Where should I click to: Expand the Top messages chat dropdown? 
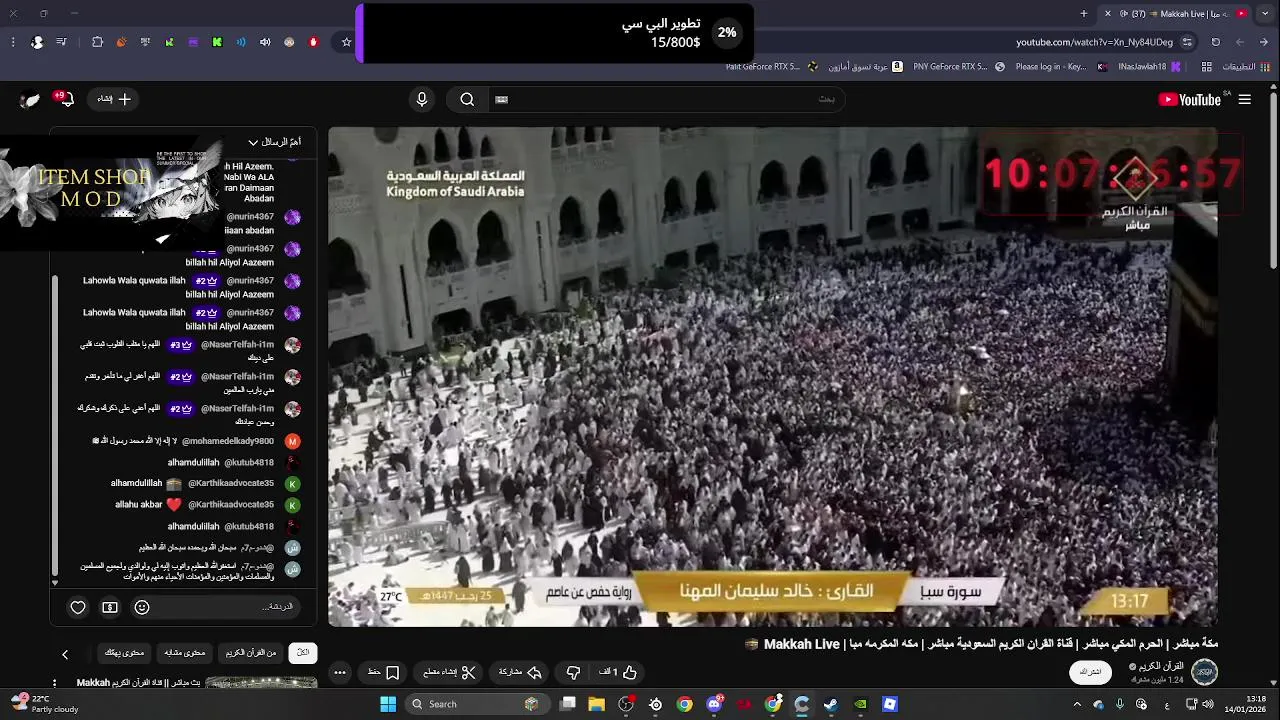coord(274,142)
